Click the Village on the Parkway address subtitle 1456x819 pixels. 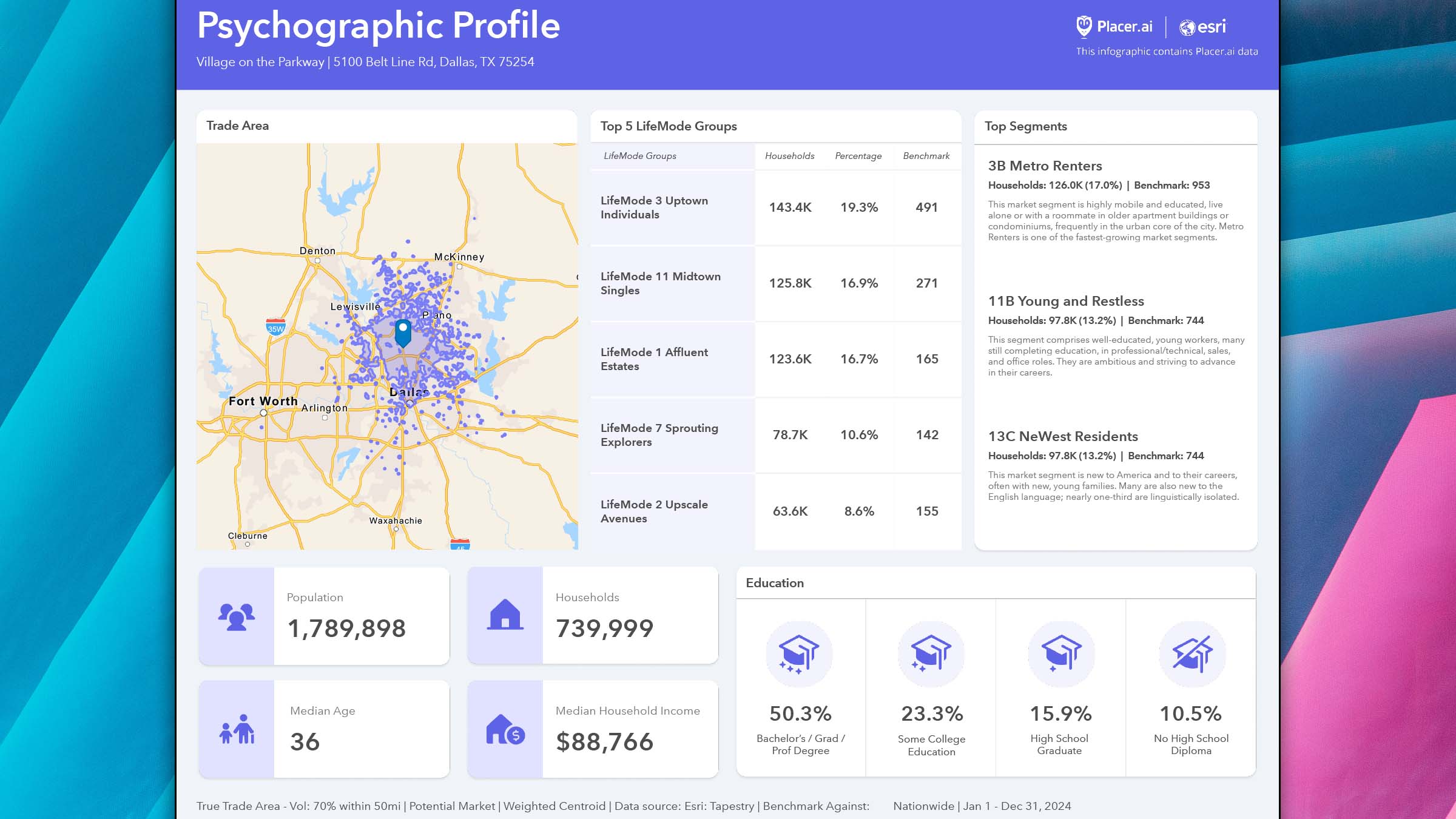365,62
